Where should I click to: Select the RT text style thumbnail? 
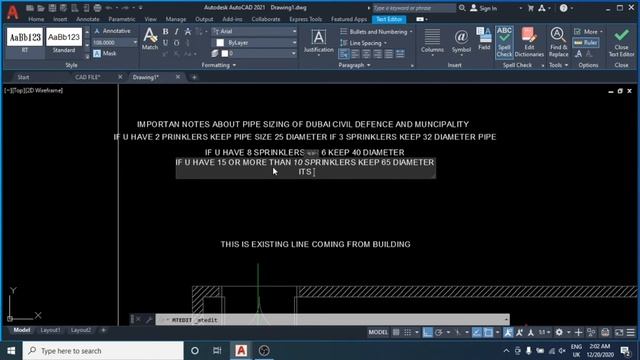(24, 41)
